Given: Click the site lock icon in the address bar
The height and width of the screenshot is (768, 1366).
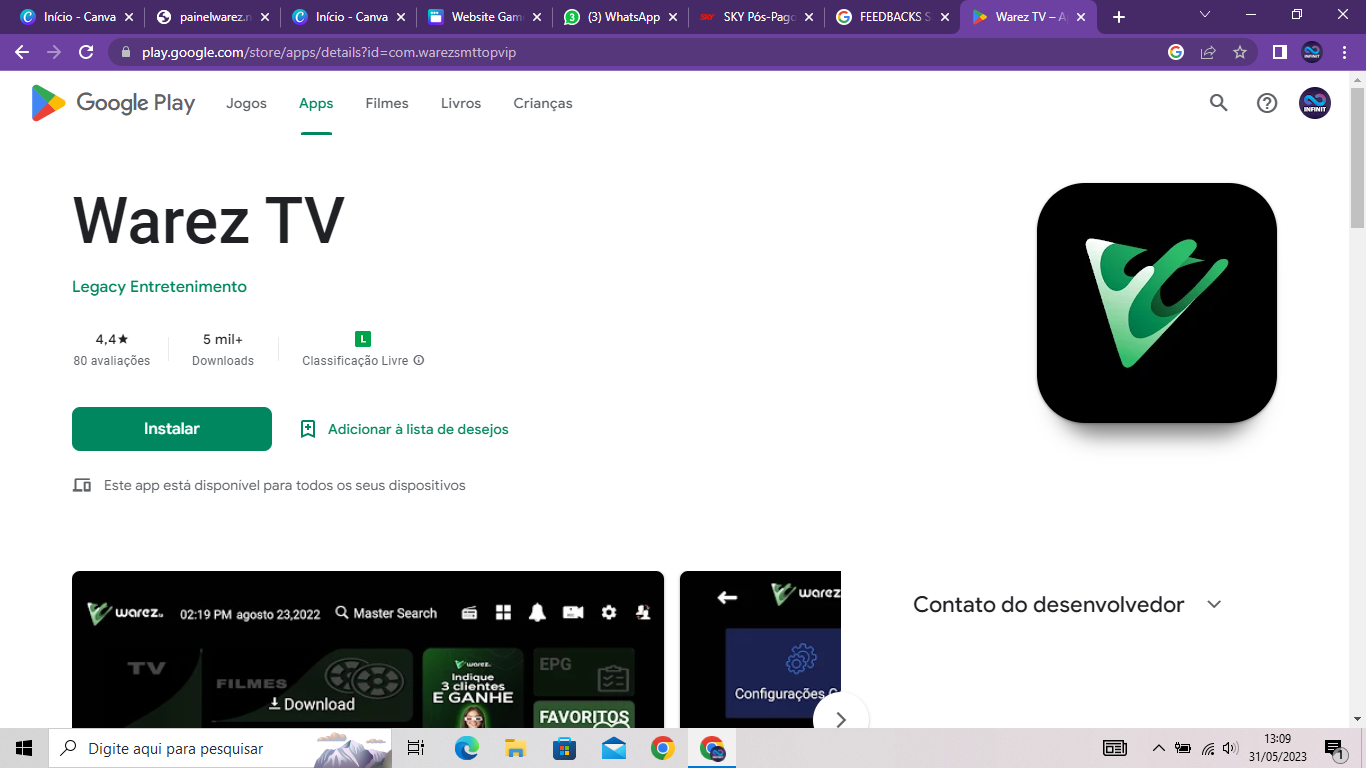Looking at the screenshot, I should point(125,52).
